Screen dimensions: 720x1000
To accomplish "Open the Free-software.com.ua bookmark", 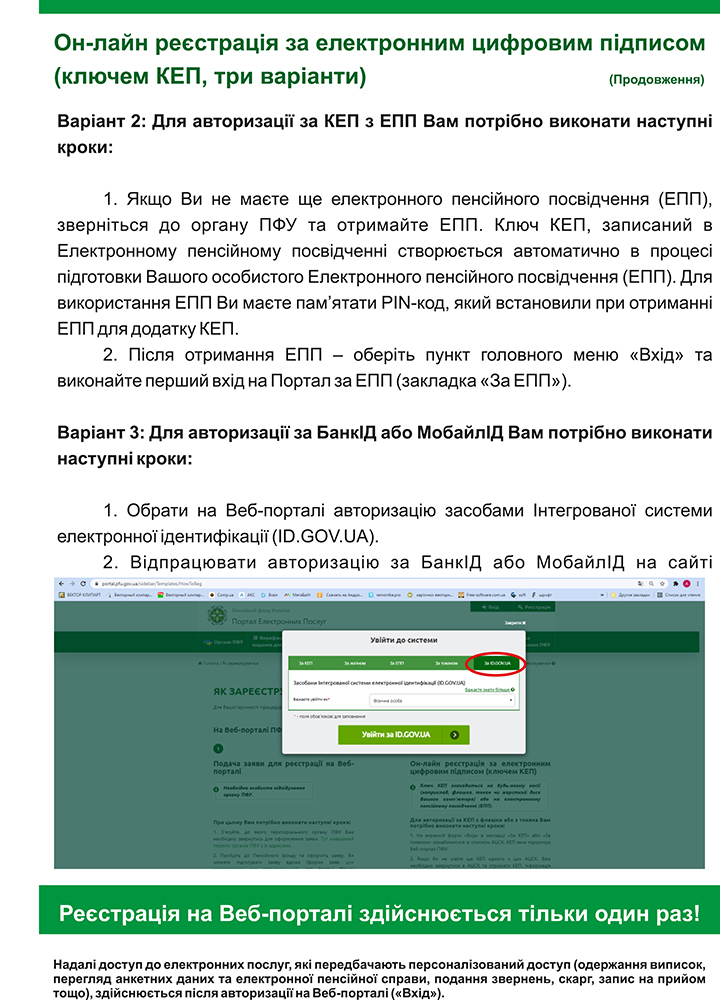I will tap(481, 595).
